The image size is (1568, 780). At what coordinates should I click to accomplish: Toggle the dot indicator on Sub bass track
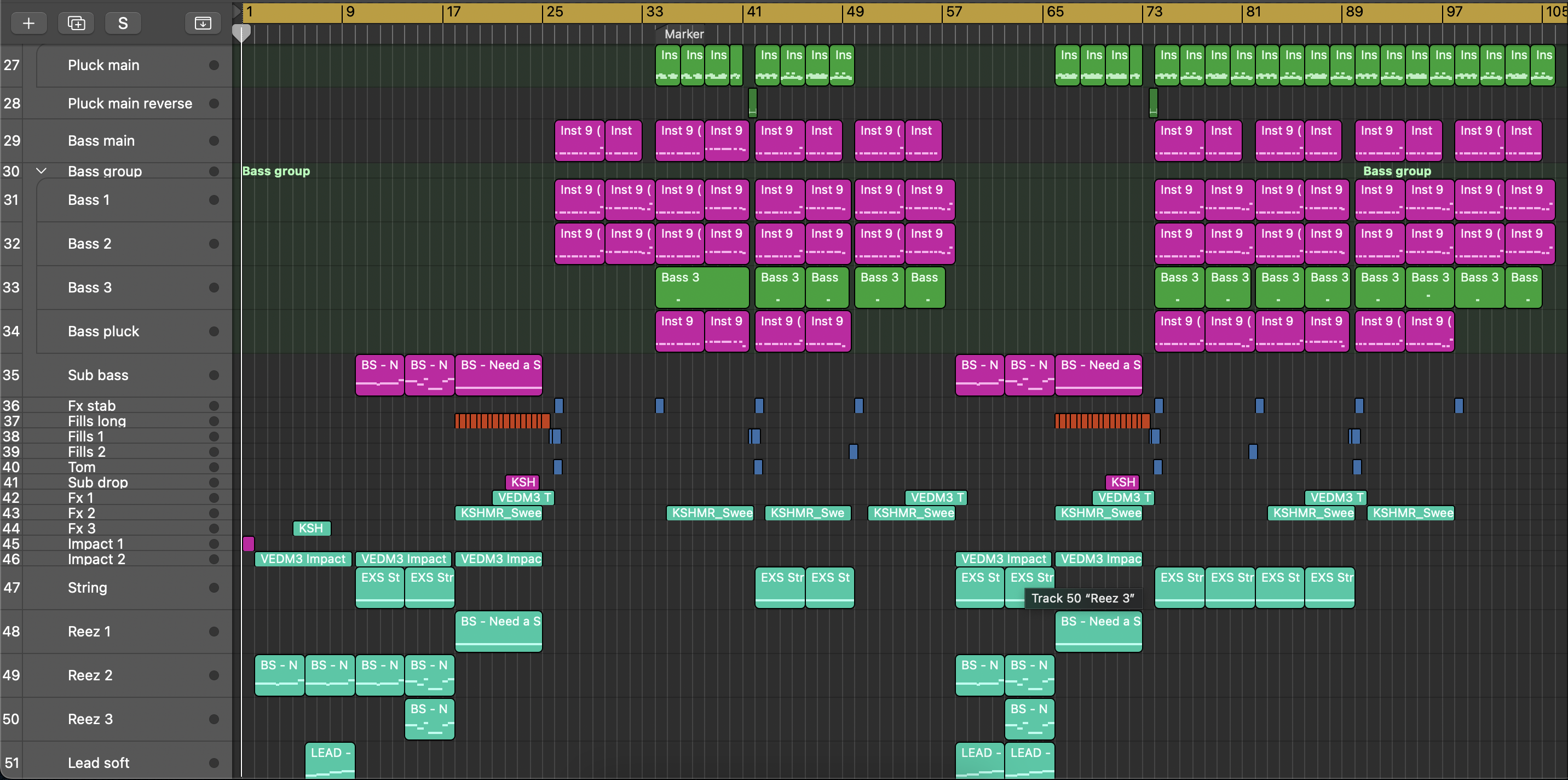click(214, 375)
